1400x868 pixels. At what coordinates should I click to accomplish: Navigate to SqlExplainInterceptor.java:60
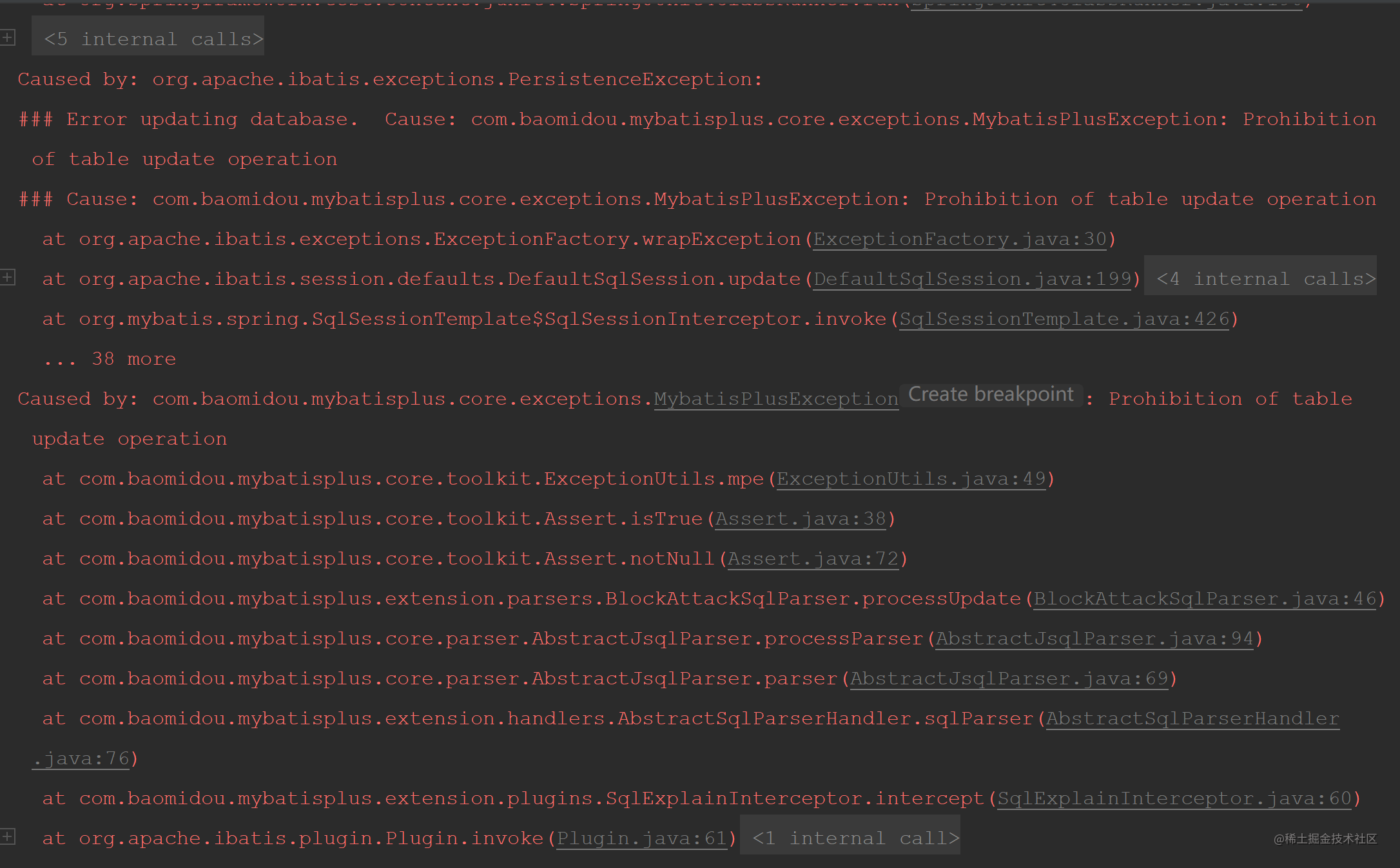[x=1174, y=798]
